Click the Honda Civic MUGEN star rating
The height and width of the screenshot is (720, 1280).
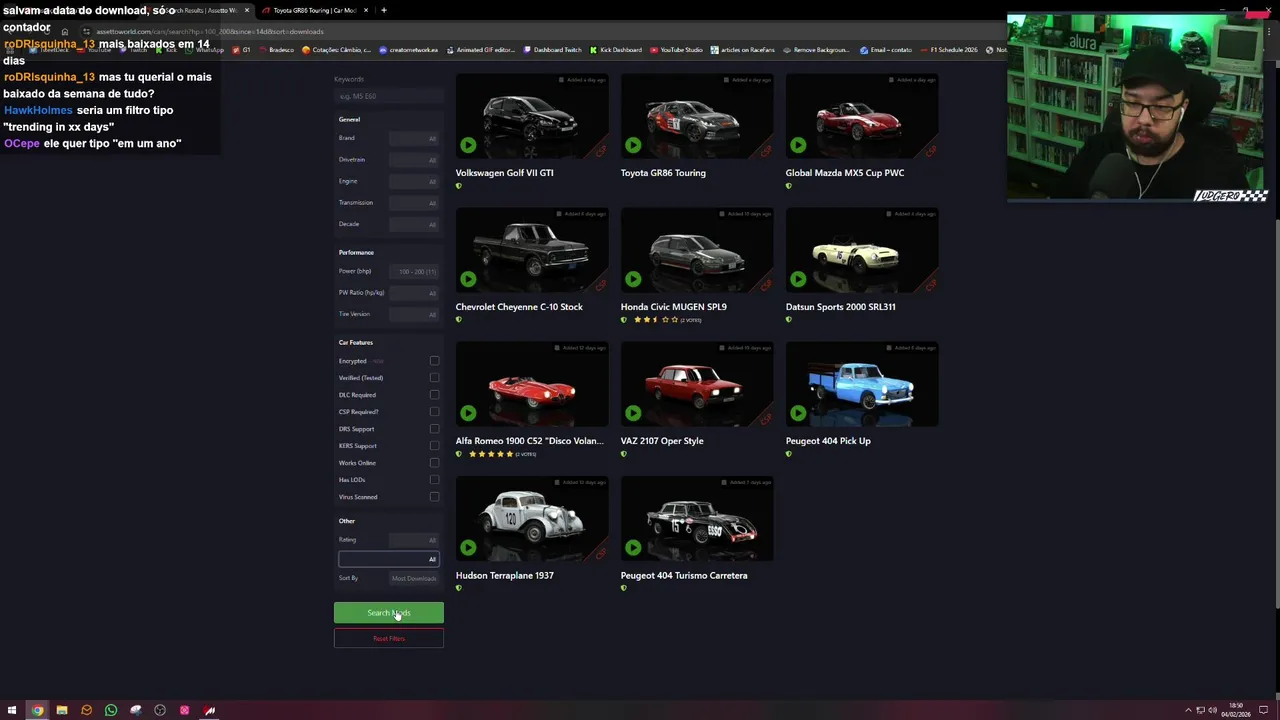tap(655, 320)
